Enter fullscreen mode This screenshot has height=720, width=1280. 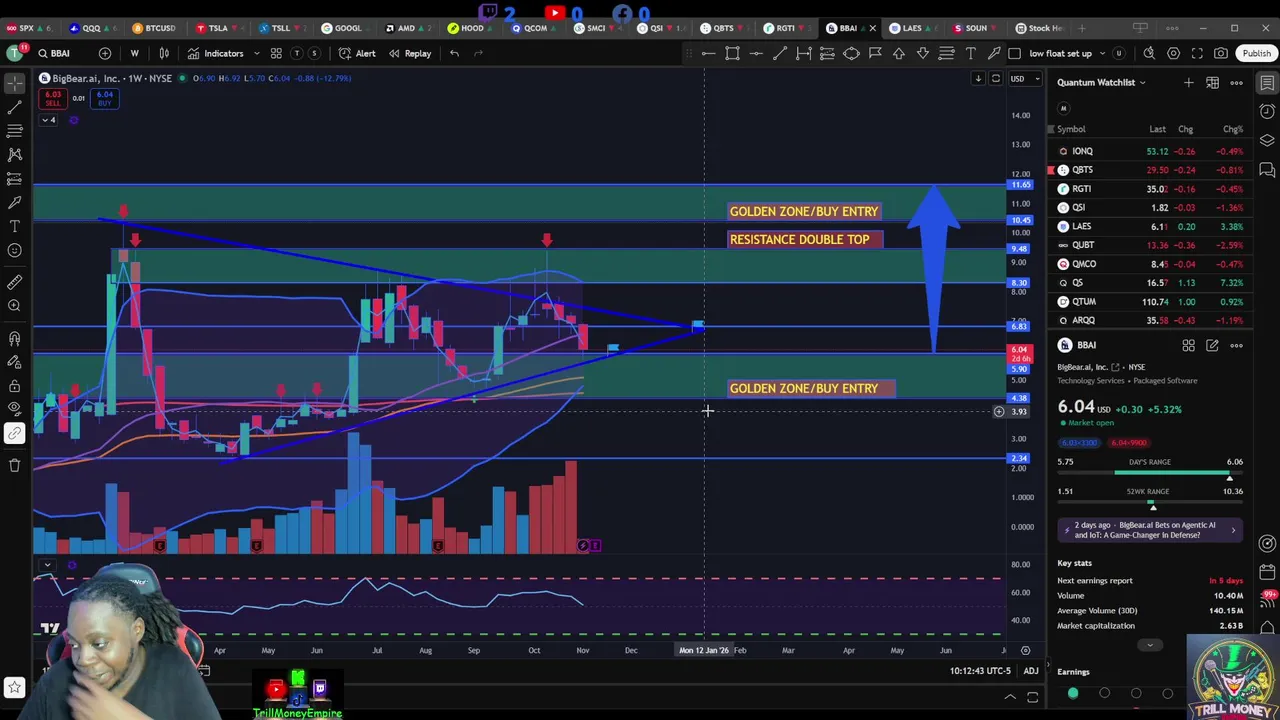1197,53
